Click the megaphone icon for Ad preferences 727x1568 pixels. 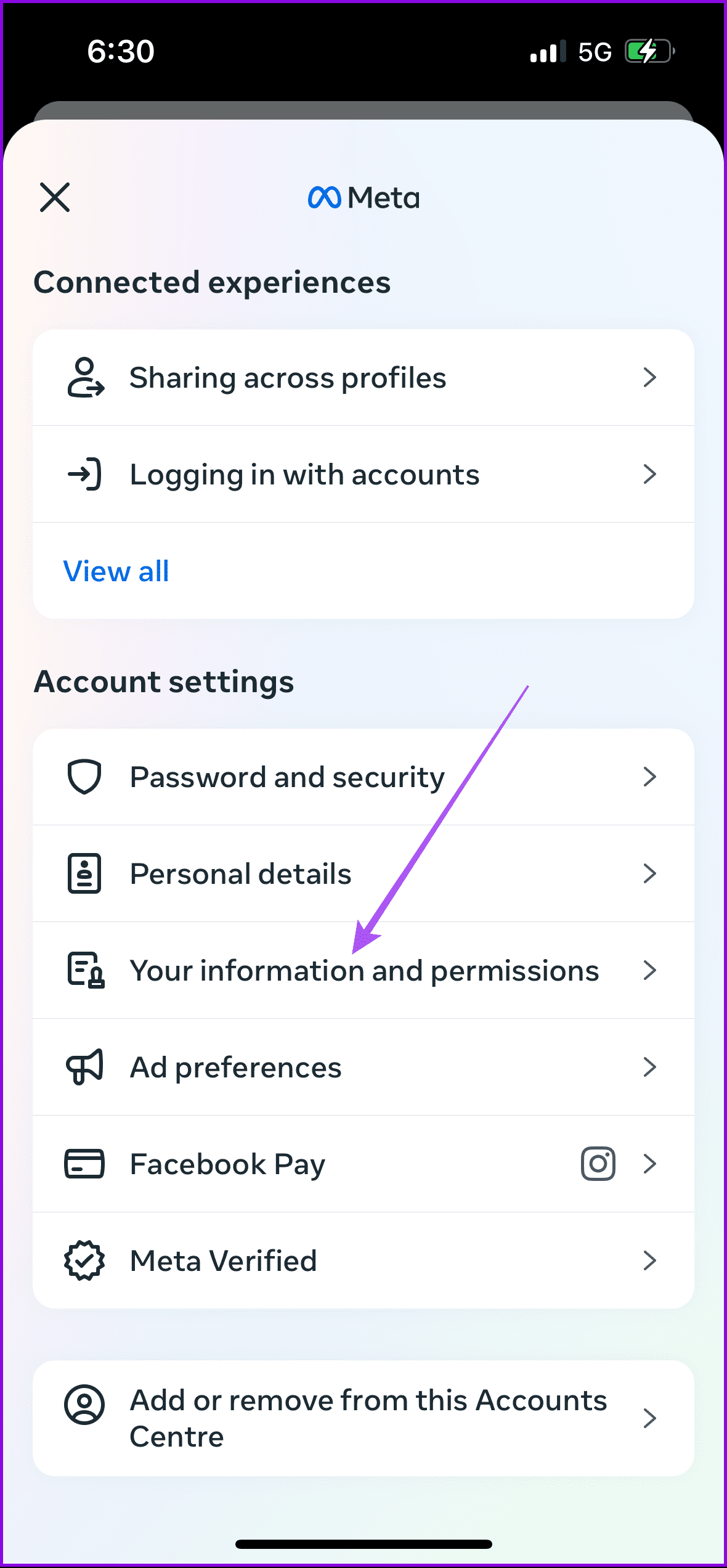click(x=84, y=1068)
